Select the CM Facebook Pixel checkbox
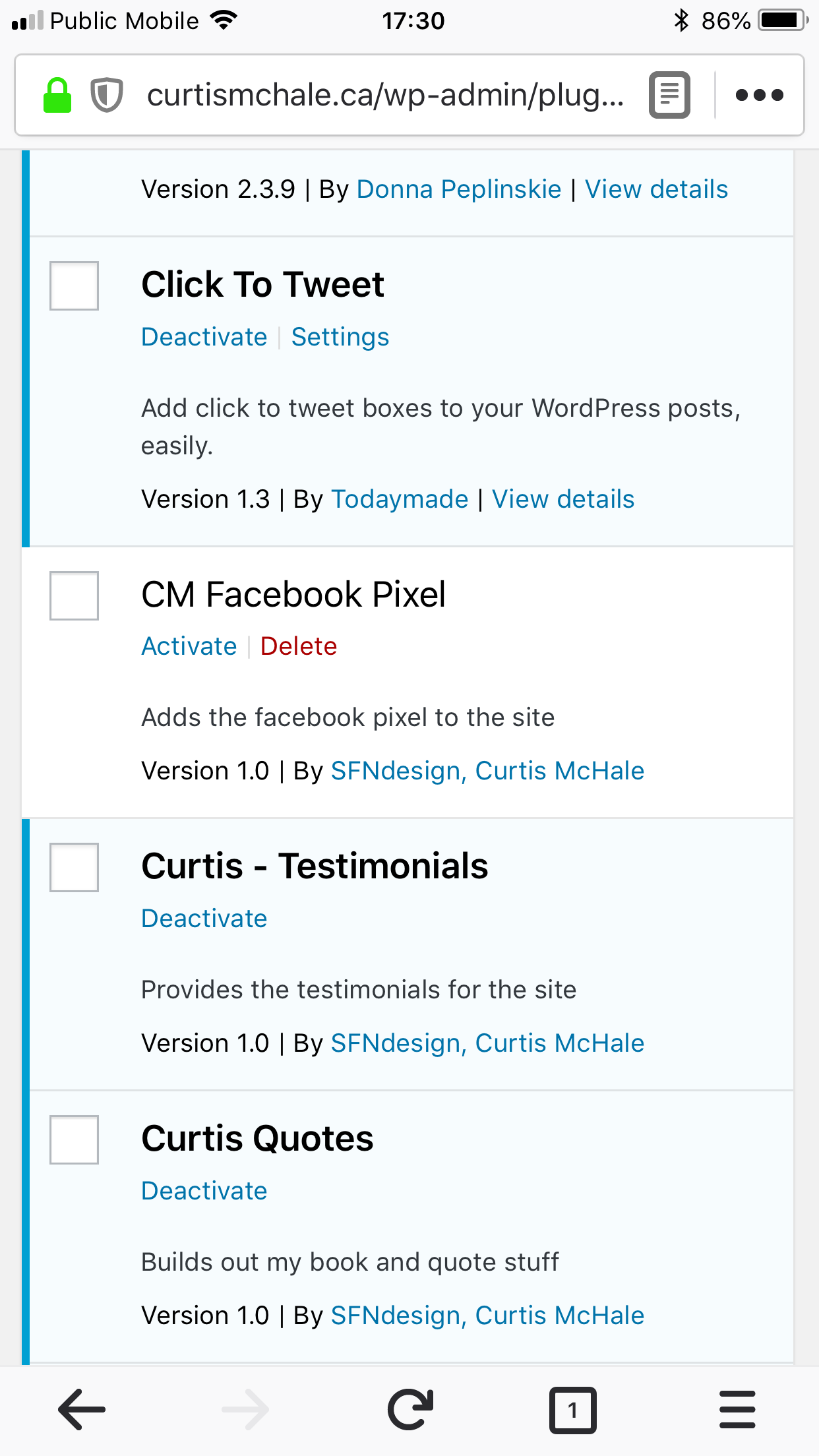 (x=74, y=595)
